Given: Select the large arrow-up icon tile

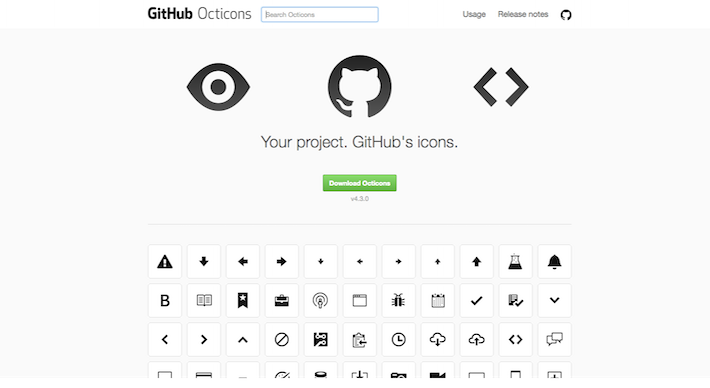Looking at the screenshot, I should click(x=476, y=262).
